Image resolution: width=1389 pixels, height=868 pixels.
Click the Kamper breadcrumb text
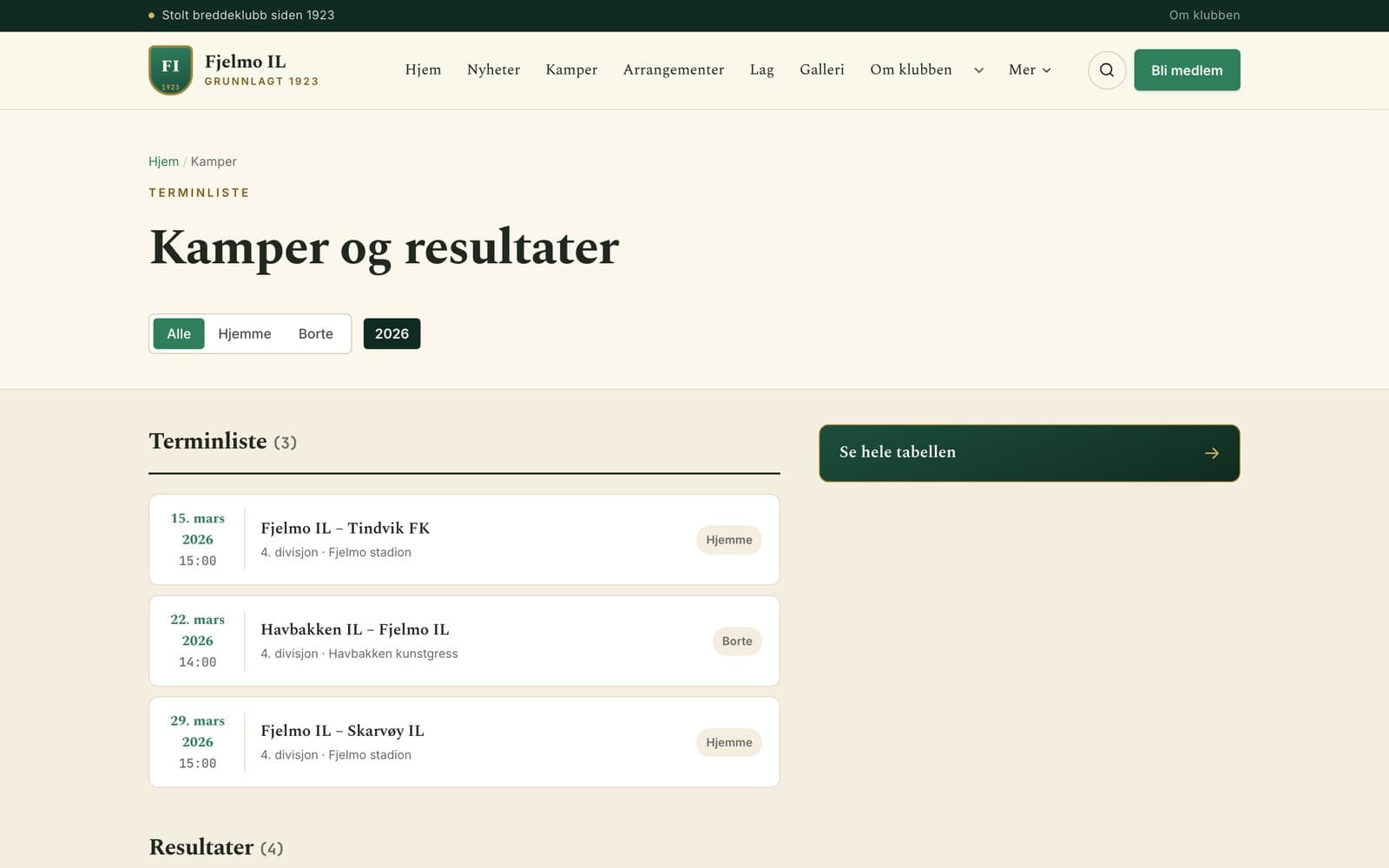pyautogui.click(x=214, y=161)
